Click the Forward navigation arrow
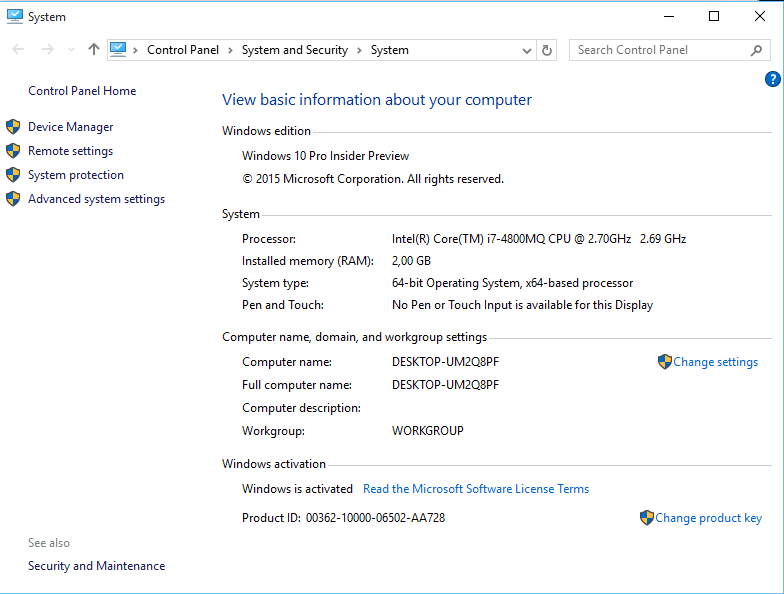Image resolution: width=784 pixels, height=594 pixels. (48, 49)
